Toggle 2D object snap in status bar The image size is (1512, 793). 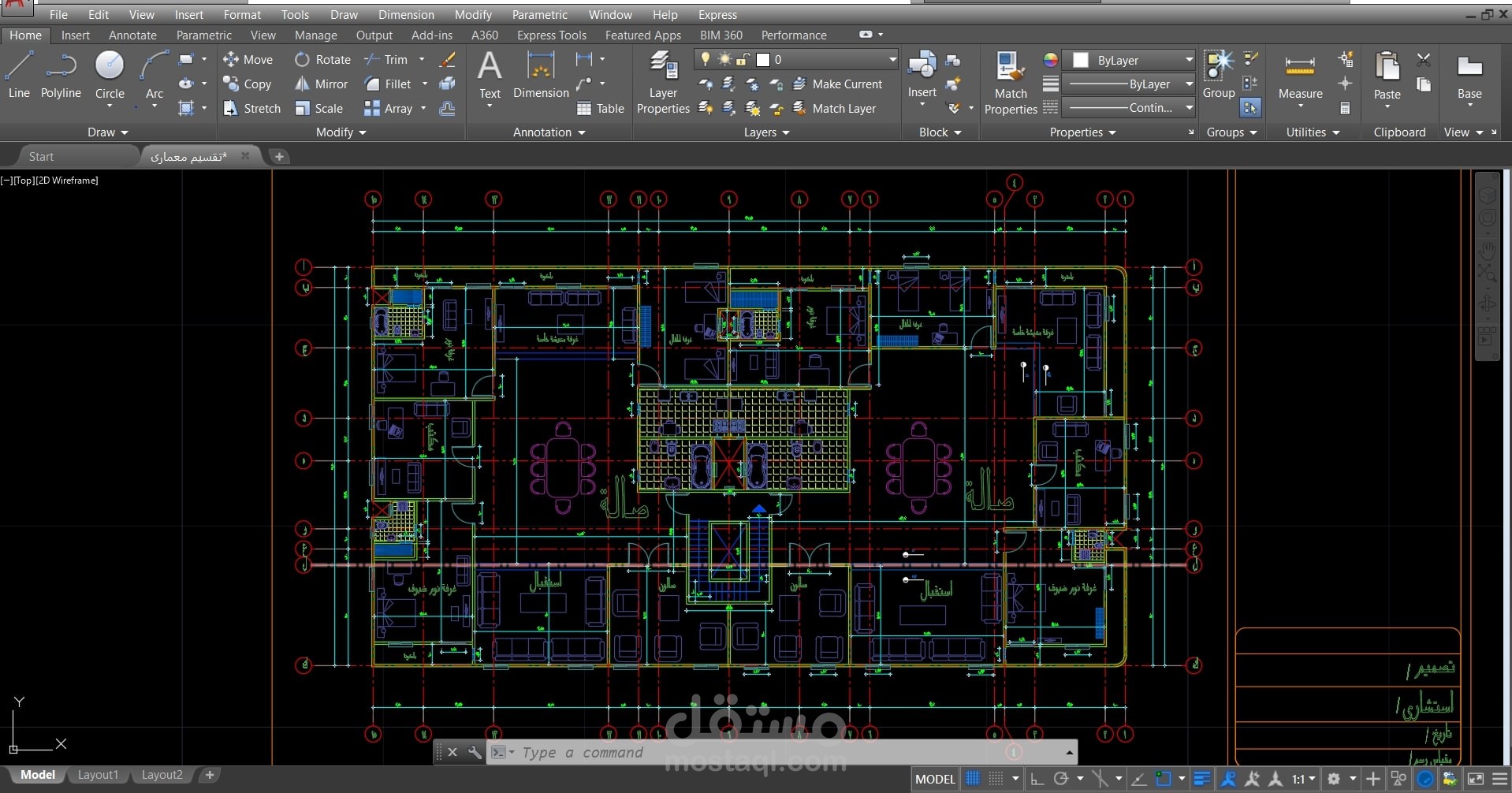[x=1164, y=779]
